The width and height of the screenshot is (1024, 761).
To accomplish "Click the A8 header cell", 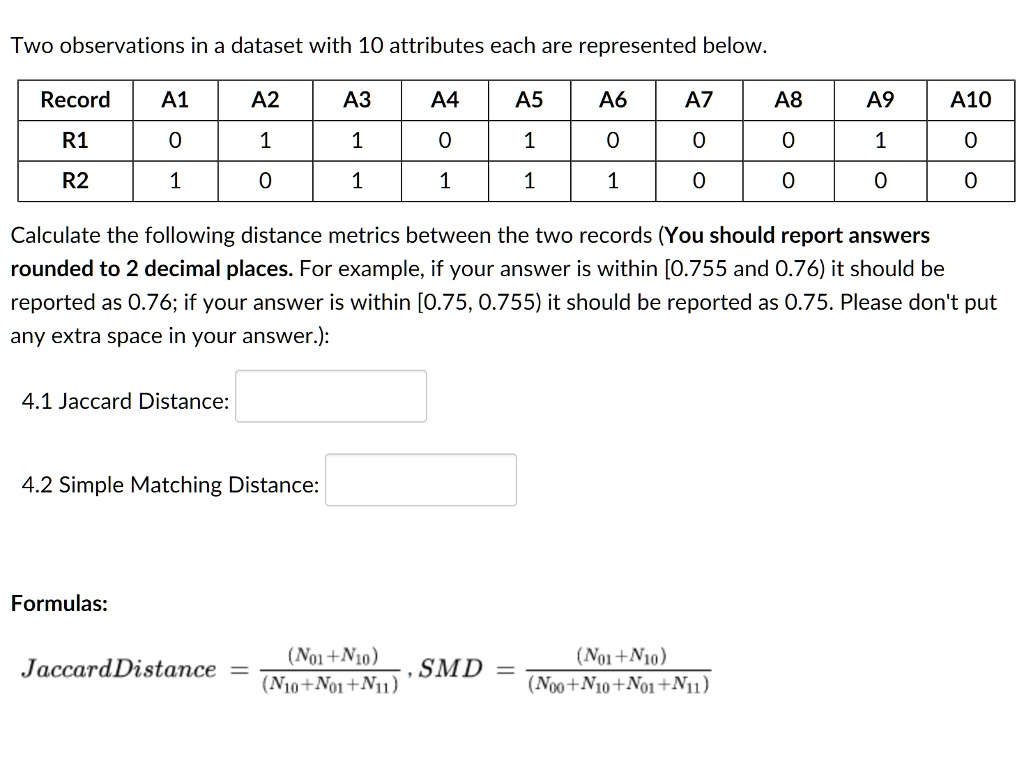I will (x=788, y=99).
